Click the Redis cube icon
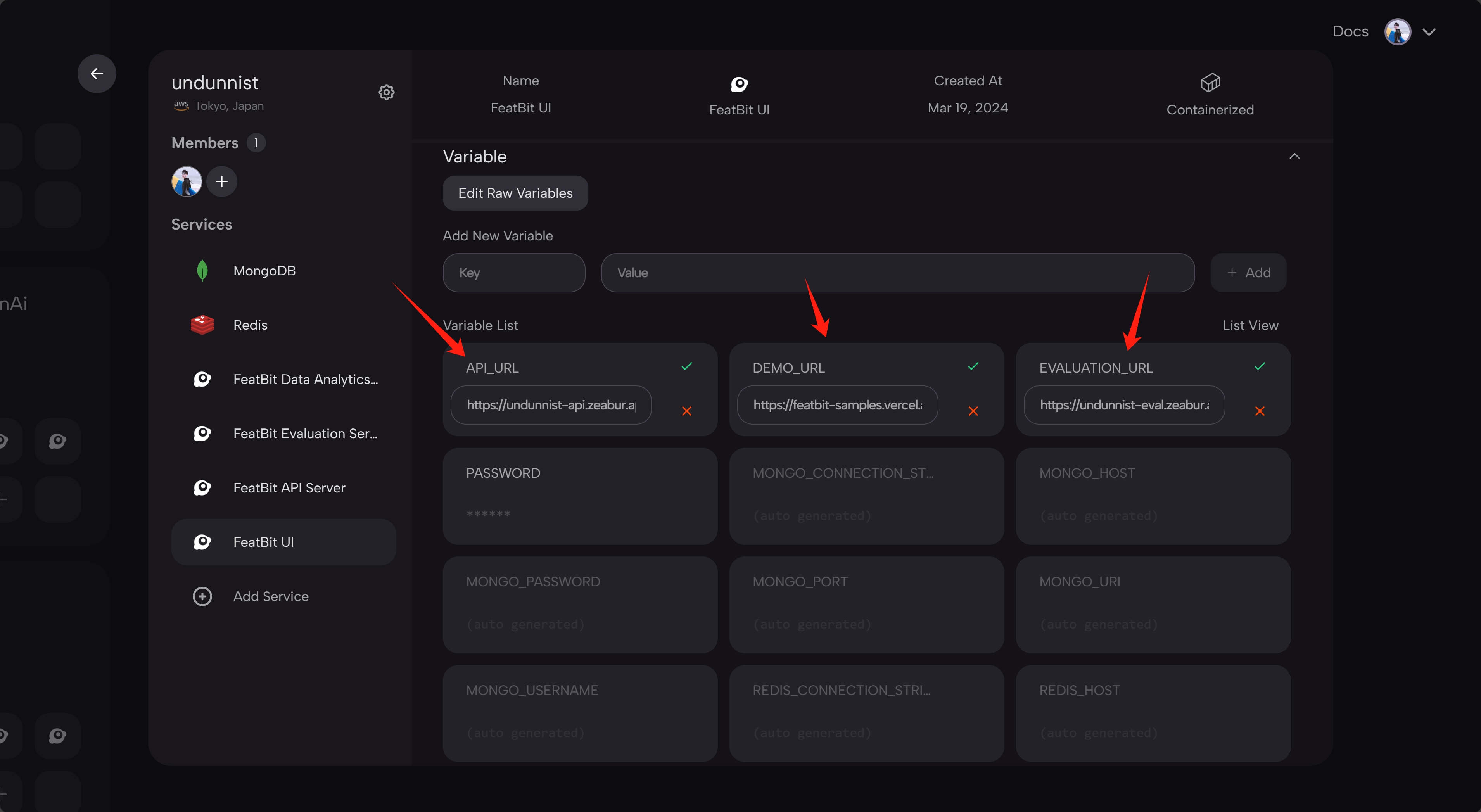This screenshot has width=1481, height=812. pyautogui.click(x=202, y=325)
